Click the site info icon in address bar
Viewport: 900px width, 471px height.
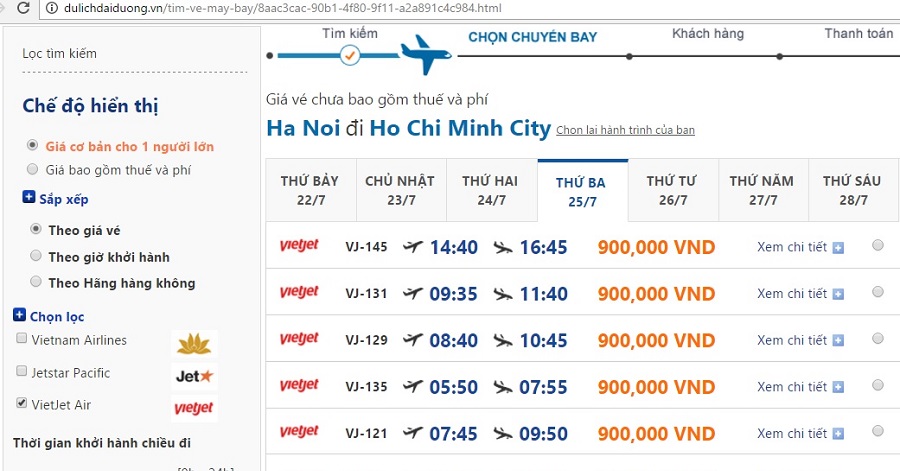[x=51, y=8]
